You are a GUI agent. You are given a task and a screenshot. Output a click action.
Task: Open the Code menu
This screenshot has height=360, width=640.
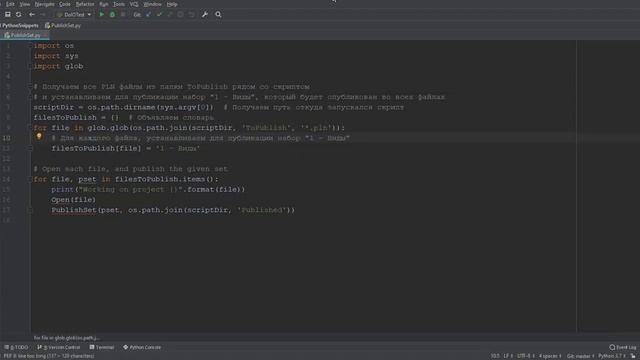(x=65, y=4)
